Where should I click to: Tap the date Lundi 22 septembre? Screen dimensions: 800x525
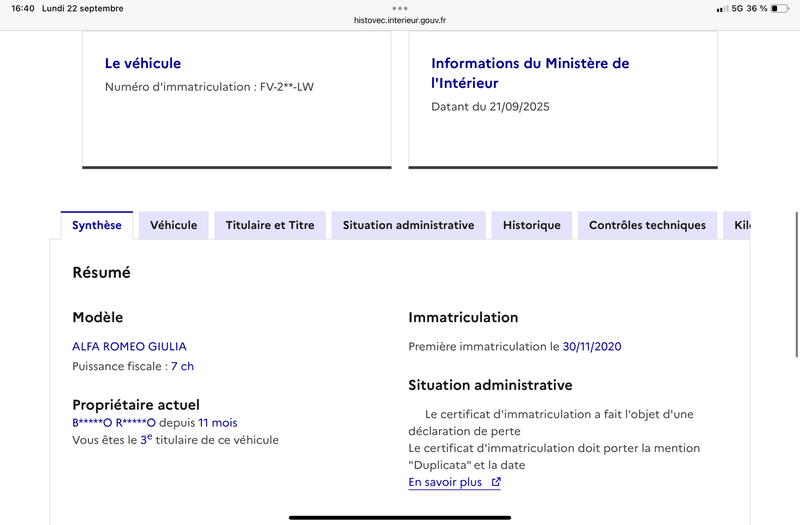click(83, 9)
